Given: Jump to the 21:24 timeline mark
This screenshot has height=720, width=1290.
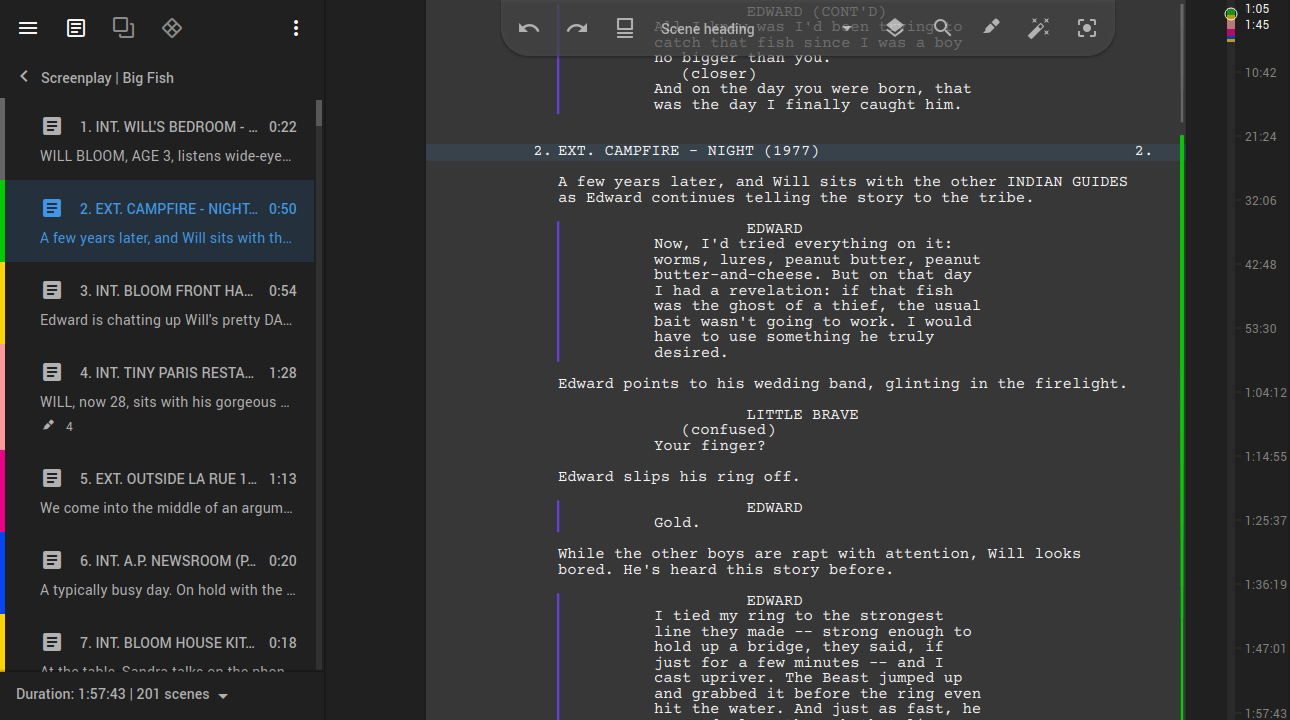Looking at the screenshot, I should (1260, 137).
